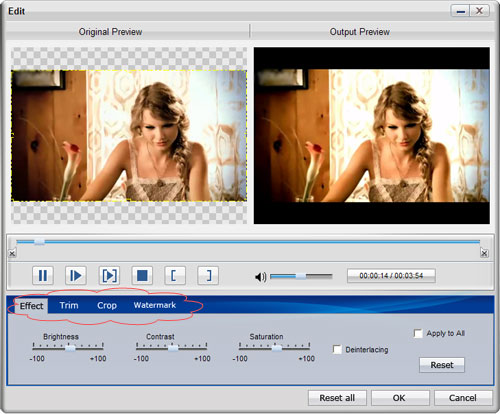Click the Brightness slider handle

70,348
